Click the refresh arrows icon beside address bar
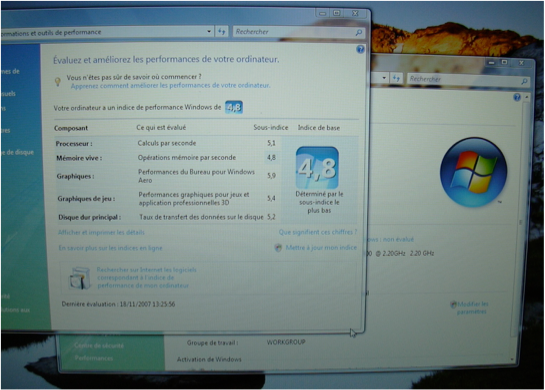Image resolution: width=545 pixels, height=390 pixels. [222, 32]
